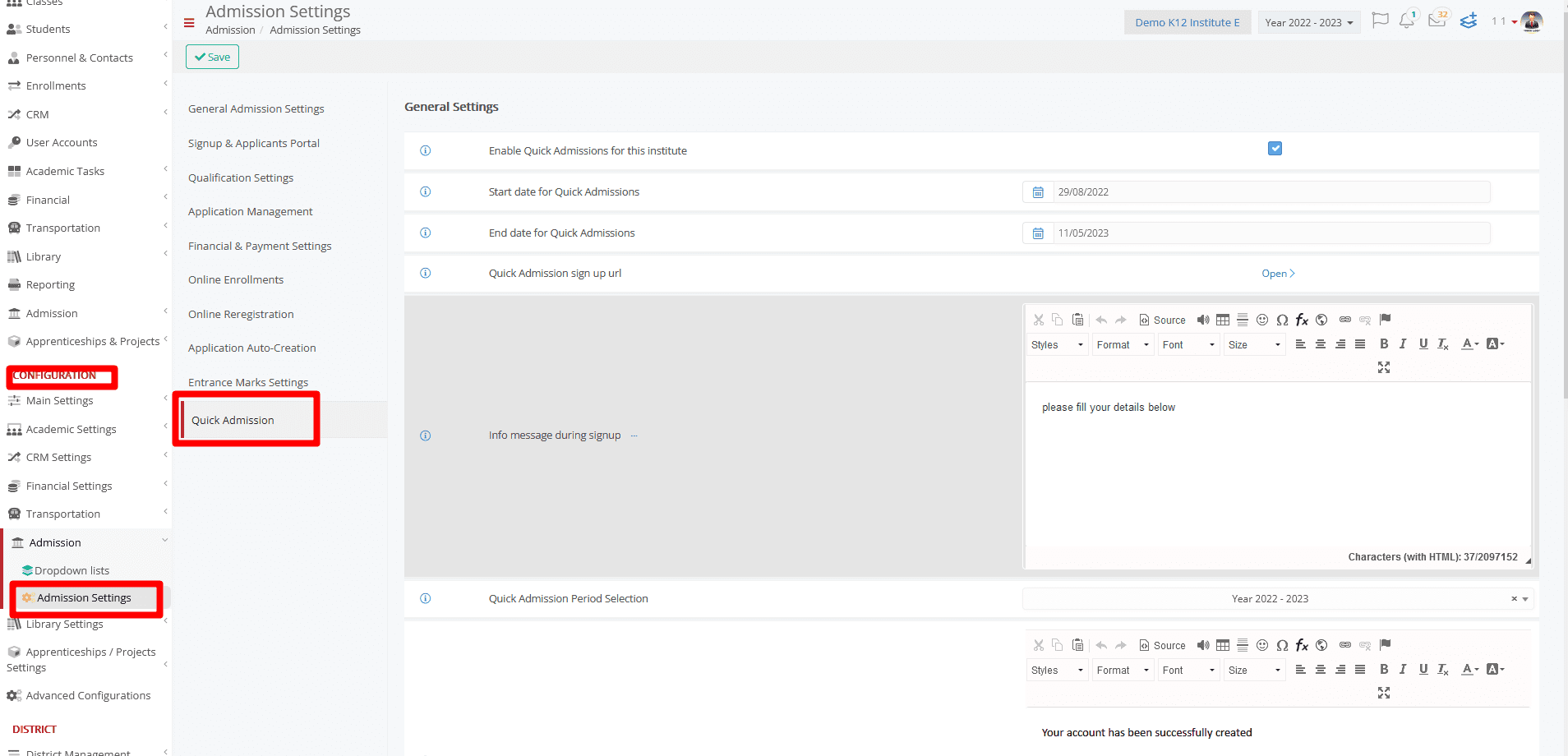1568x756 pixels.
Task: Open background color picker in Info message editor
Action: click(1496, 344)
